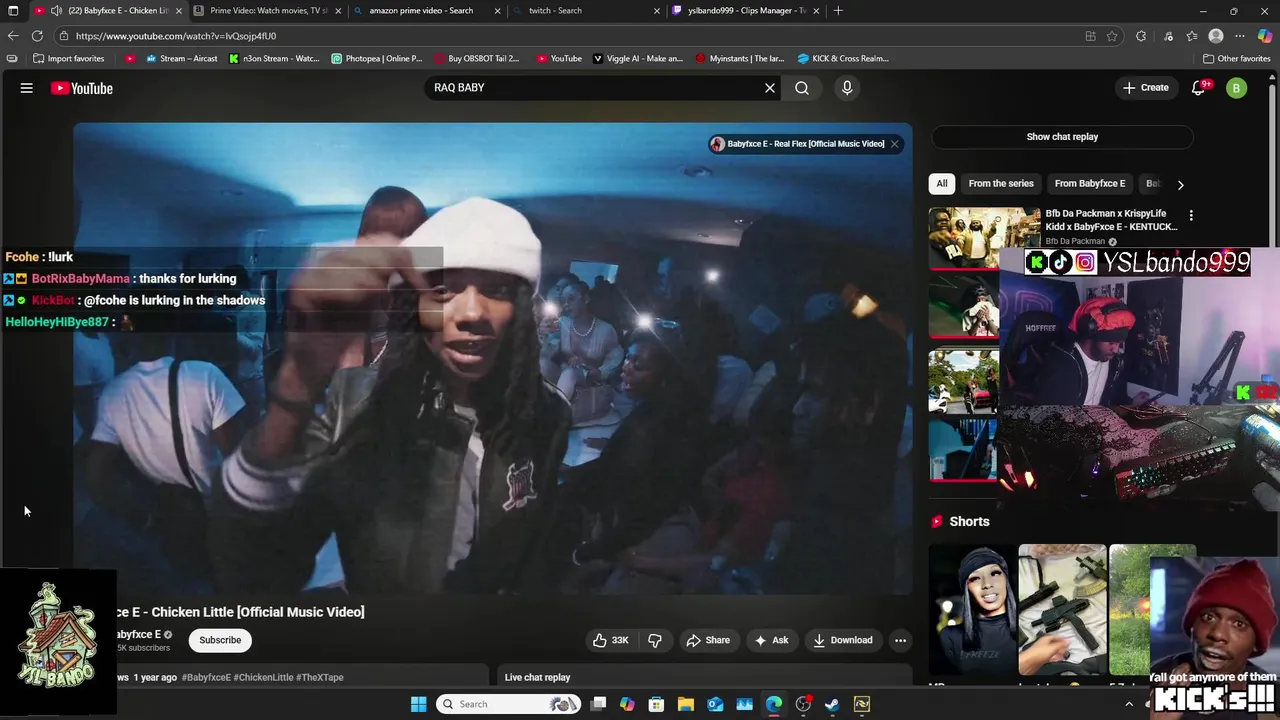Go to the YouTube home logo

coord(82,88)
